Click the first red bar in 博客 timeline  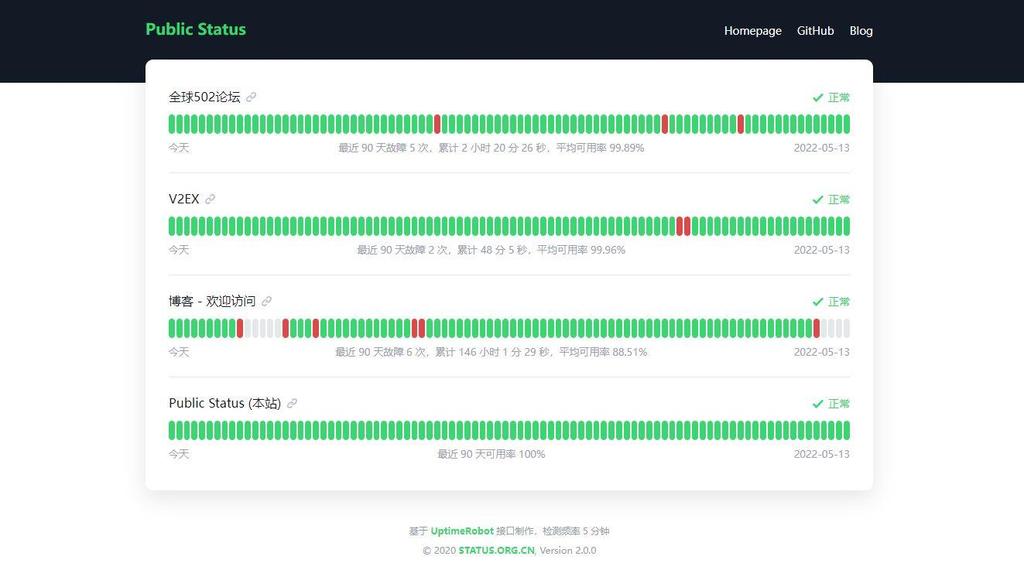coord(240,328)
